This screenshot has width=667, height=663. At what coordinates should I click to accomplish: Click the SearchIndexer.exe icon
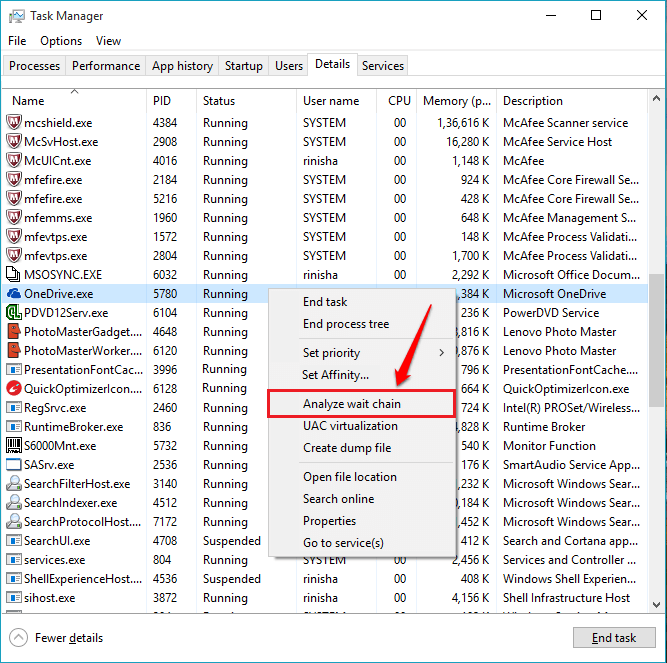click(14, 502)
